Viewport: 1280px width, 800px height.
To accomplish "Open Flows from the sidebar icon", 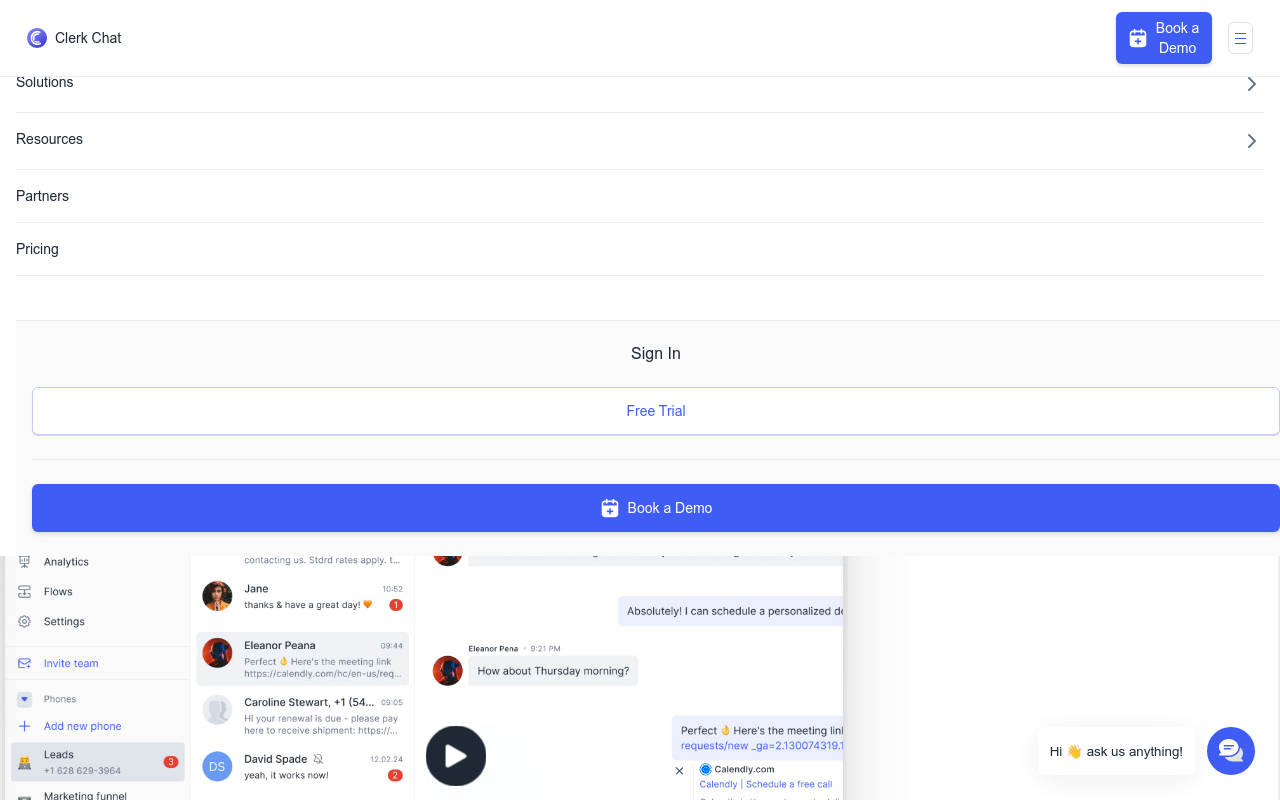I will [24, 591].
